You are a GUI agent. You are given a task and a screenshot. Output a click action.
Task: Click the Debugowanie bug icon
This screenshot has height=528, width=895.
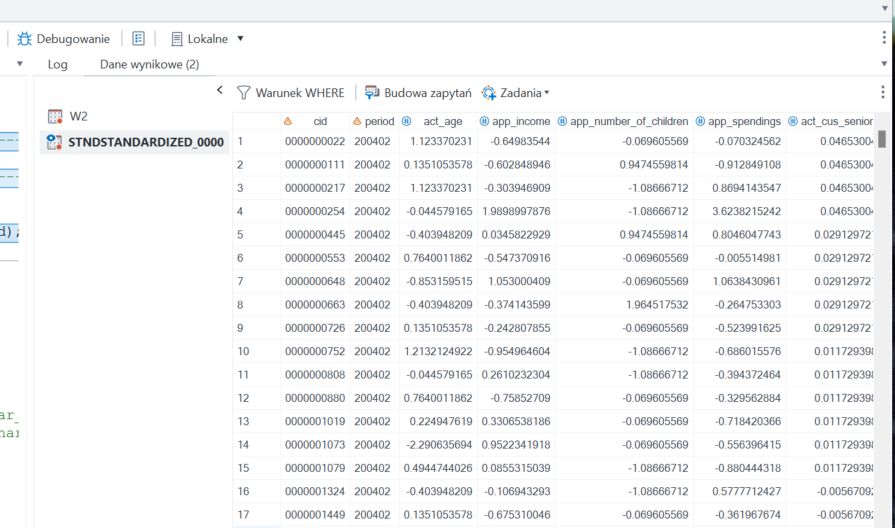coord(25,39)
